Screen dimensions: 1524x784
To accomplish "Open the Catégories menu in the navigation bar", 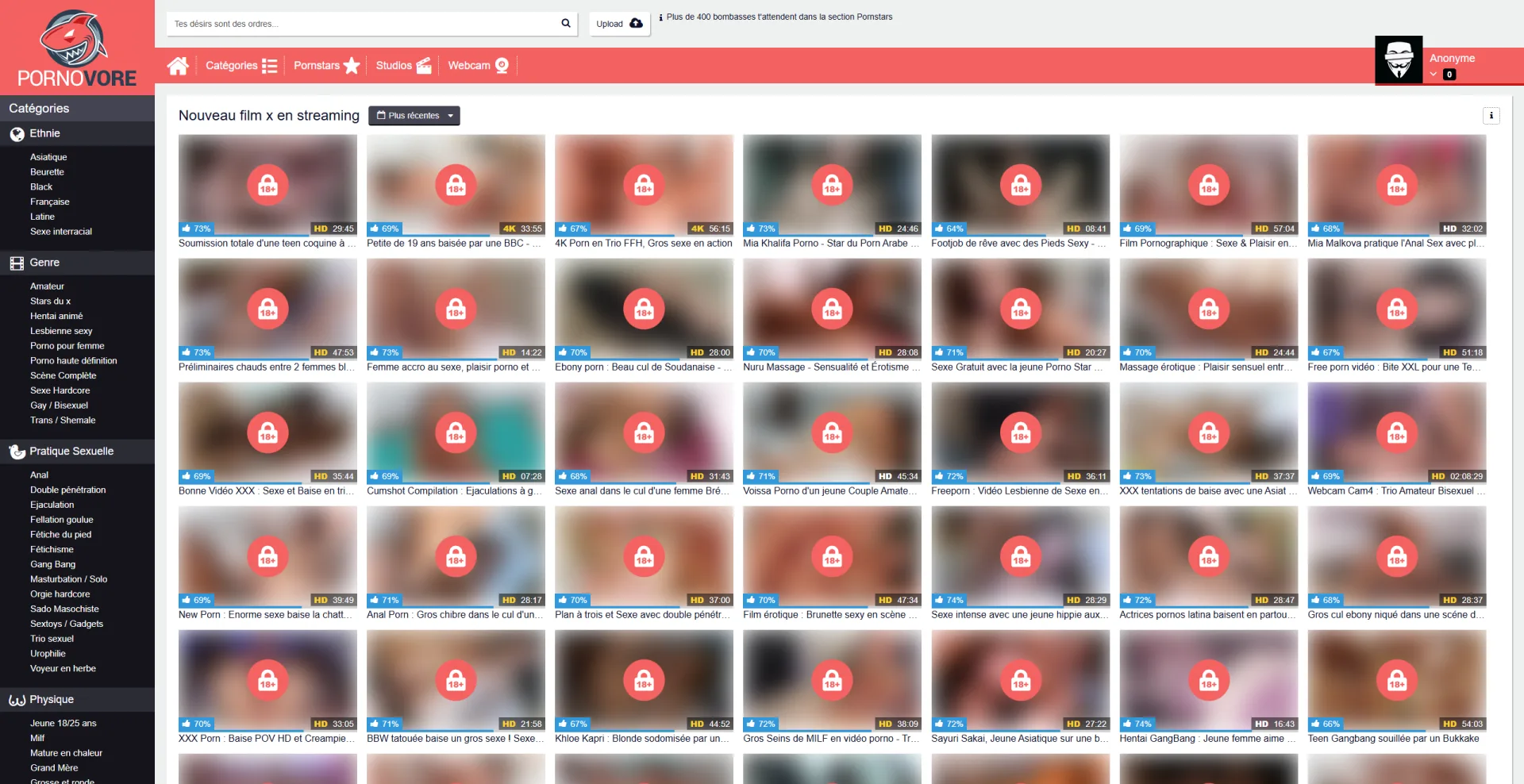I will [x=241, y=66].
